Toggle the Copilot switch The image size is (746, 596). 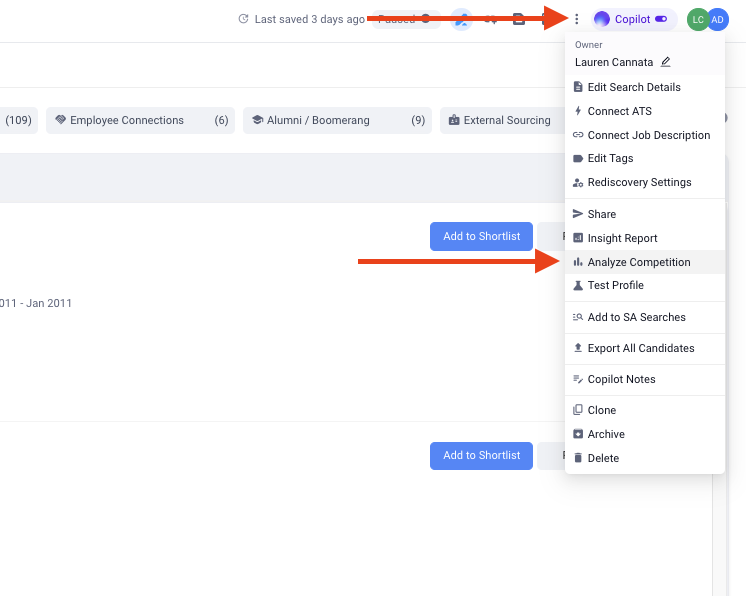click(x=661, y=19)
